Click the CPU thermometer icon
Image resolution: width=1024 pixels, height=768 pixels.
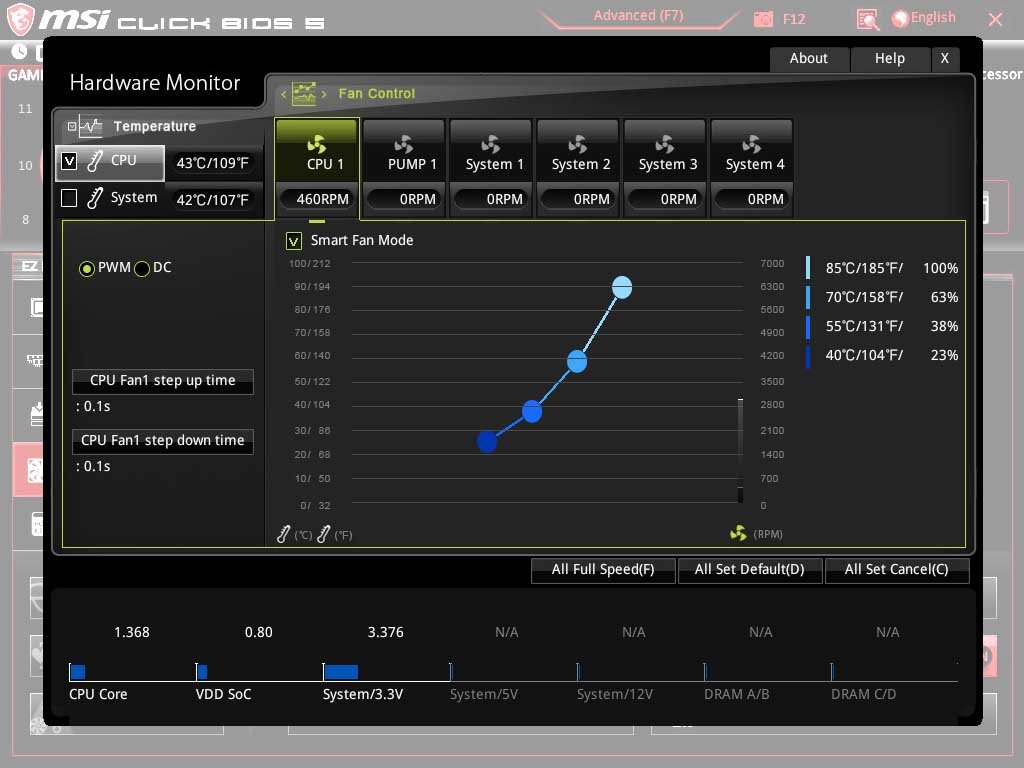tap(95, 161)
